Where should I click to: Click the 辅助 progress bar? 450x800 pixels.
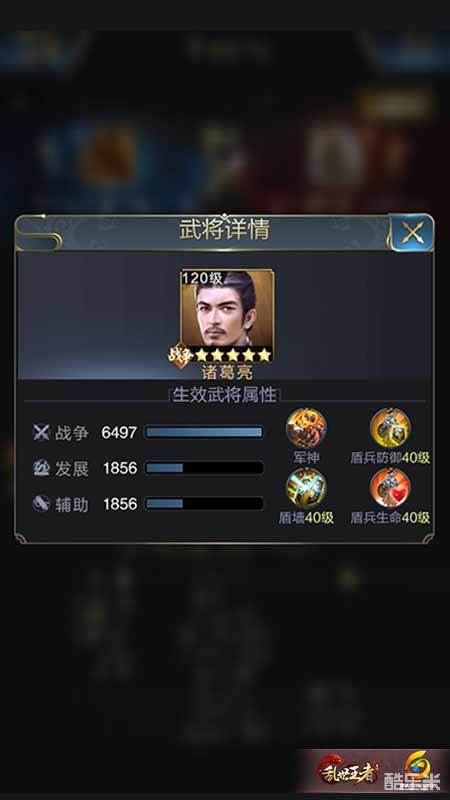[x=204, y=504]
